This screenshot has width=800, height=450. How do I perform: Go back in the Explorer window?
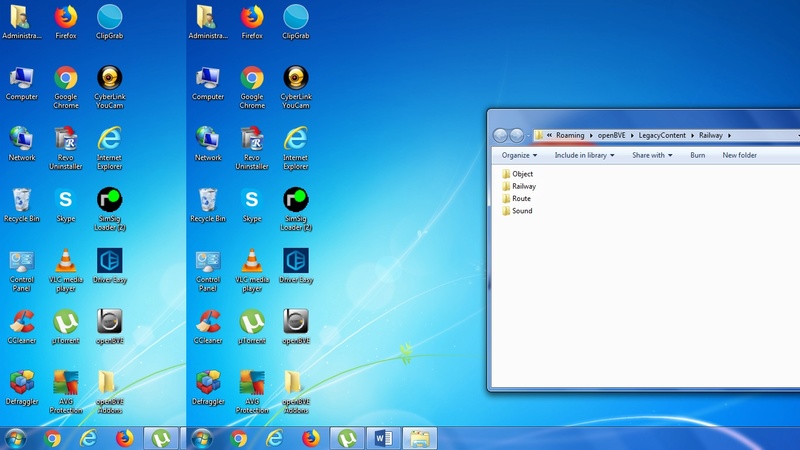click(x=500, y=135)
